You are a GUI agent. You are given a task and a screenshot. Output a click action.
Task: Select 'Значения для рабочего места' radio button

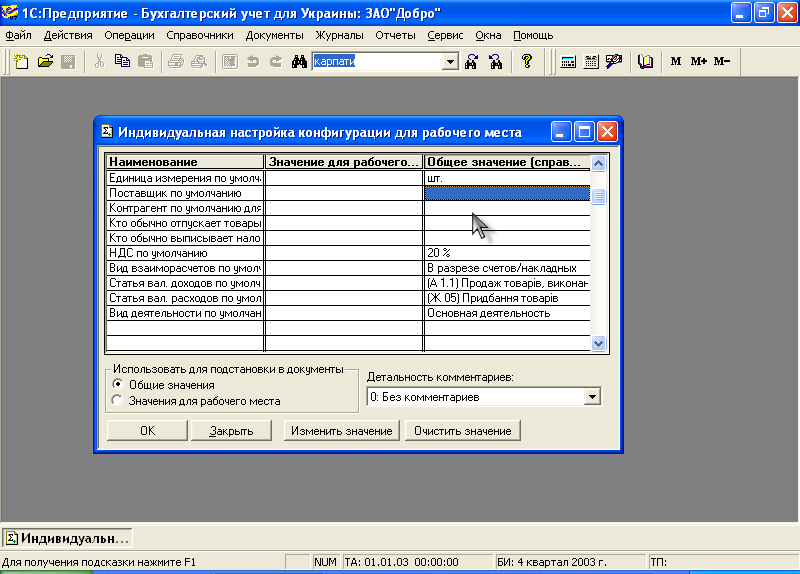[117, 401]
